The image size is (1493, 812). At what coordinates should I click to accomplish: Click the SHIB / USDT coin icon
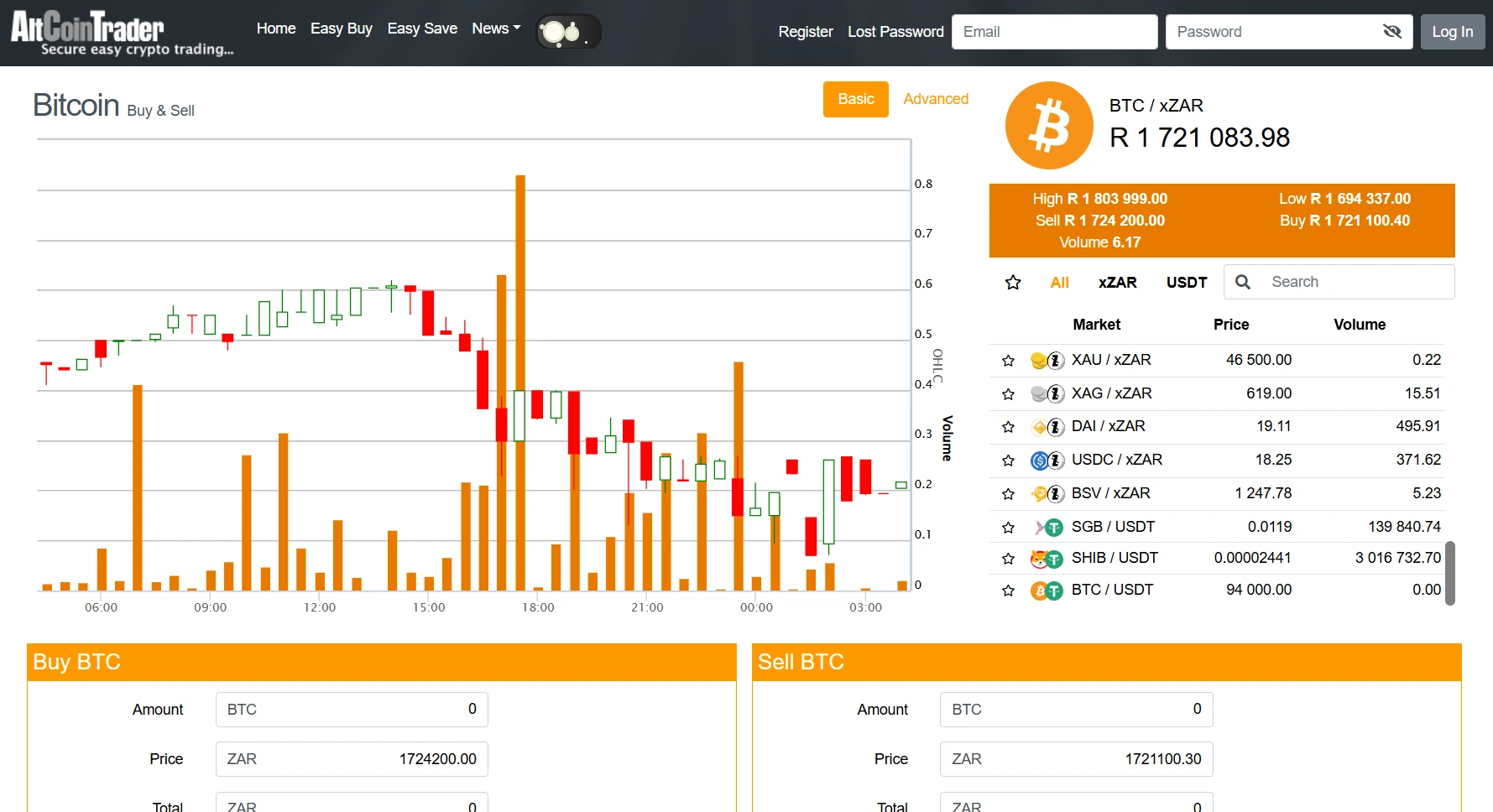point(1047,559)
